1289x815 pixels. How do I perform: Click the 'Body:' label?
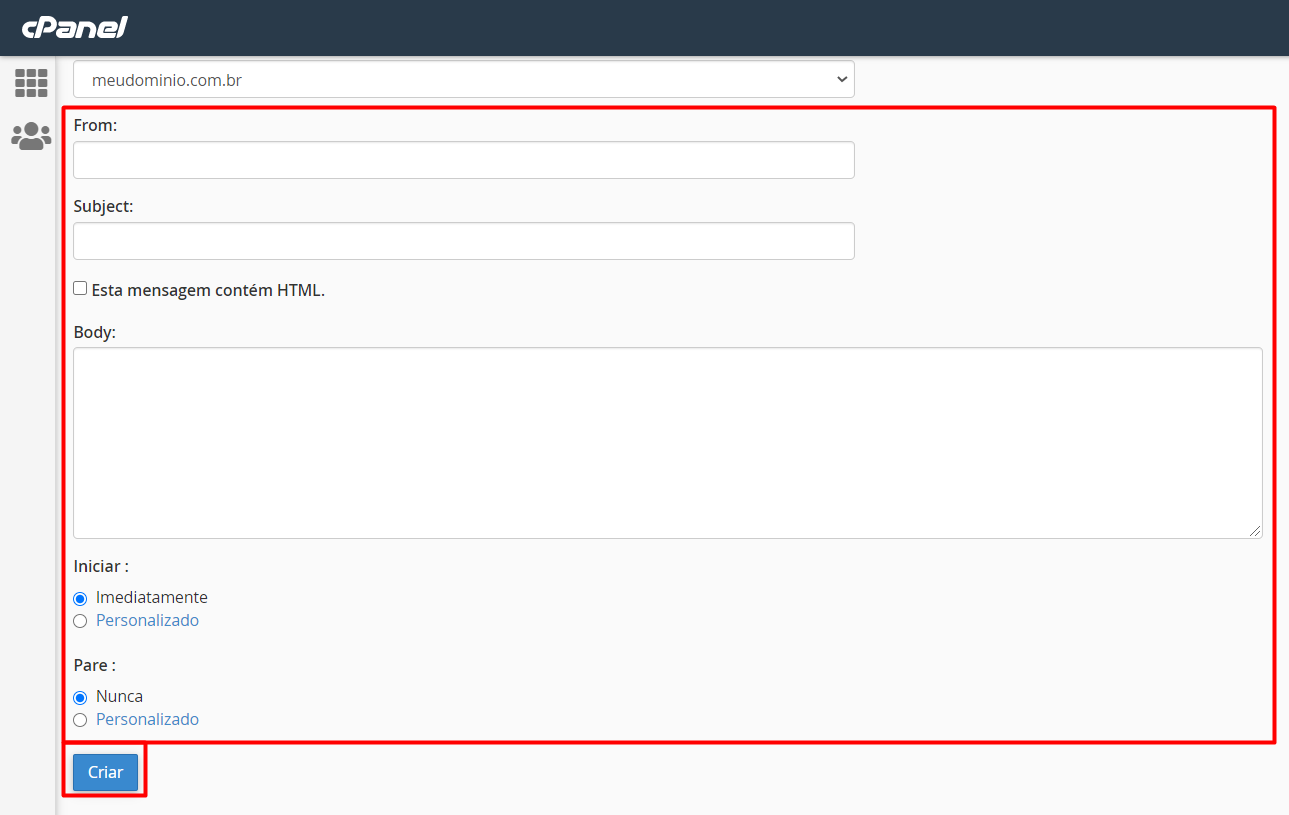95,332
